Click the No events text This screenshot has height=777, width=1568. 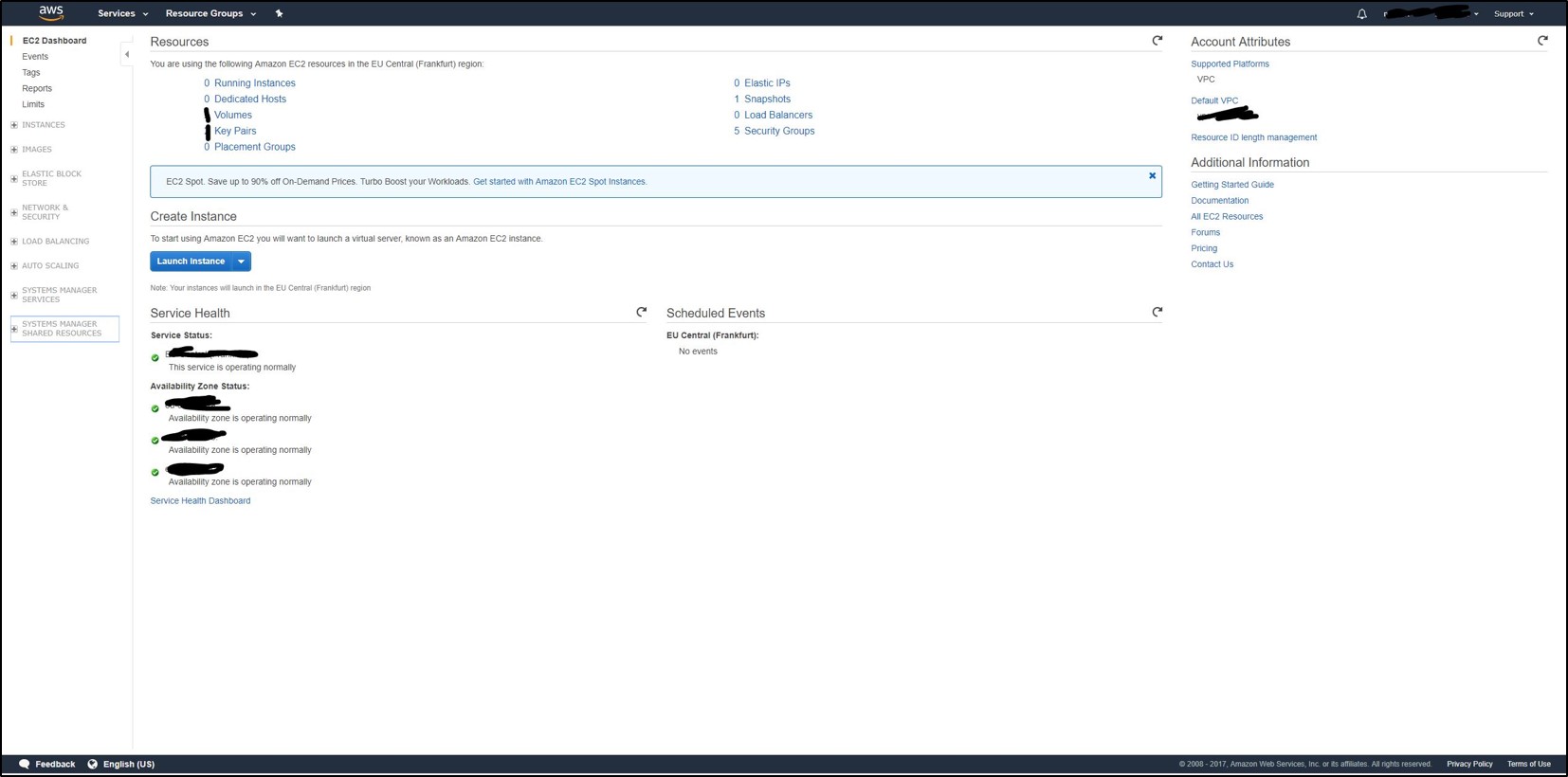698,352
